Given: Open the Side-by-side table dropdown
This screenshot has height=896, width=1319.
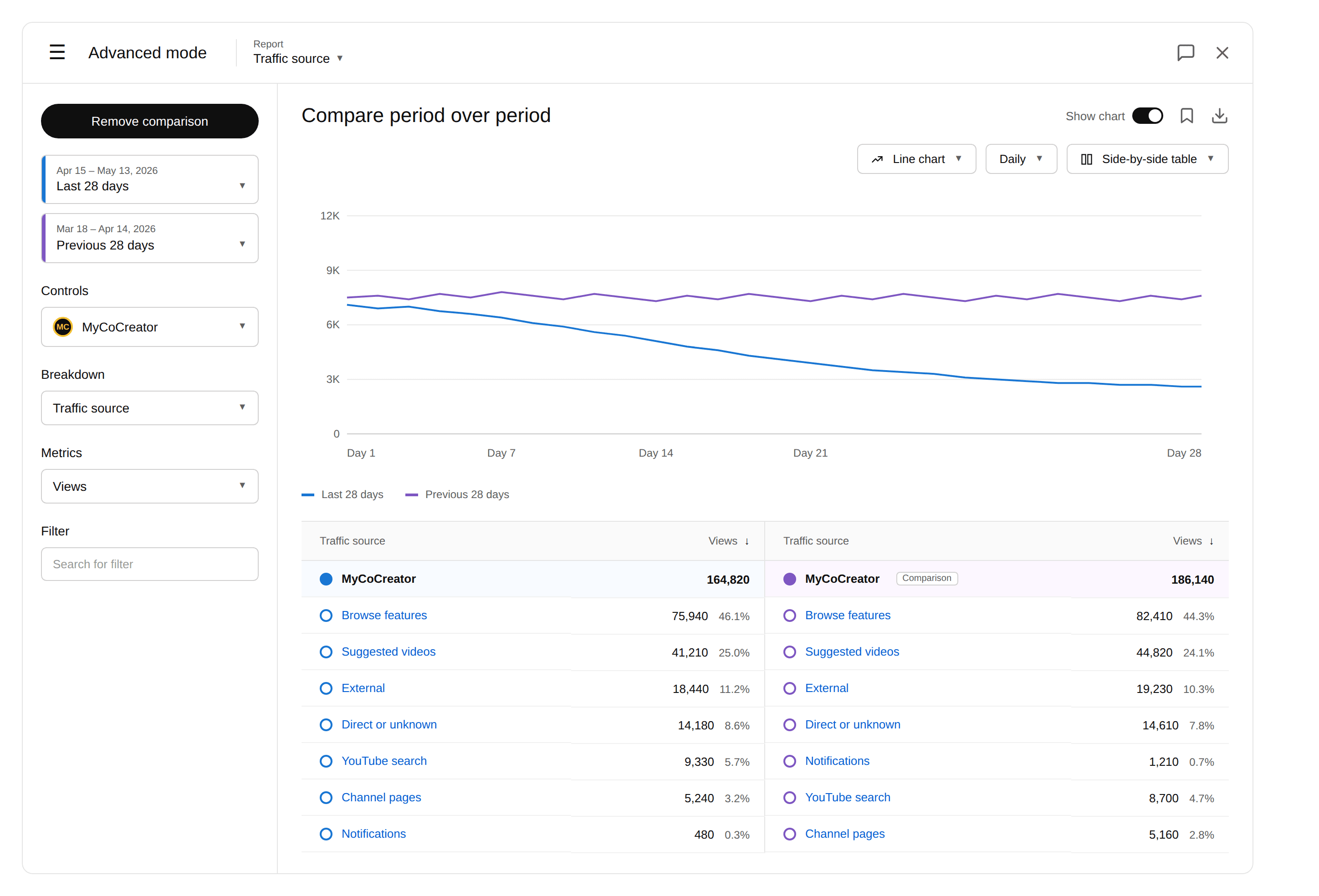Looking at the screenshot, I should (x=1147, y=159).
